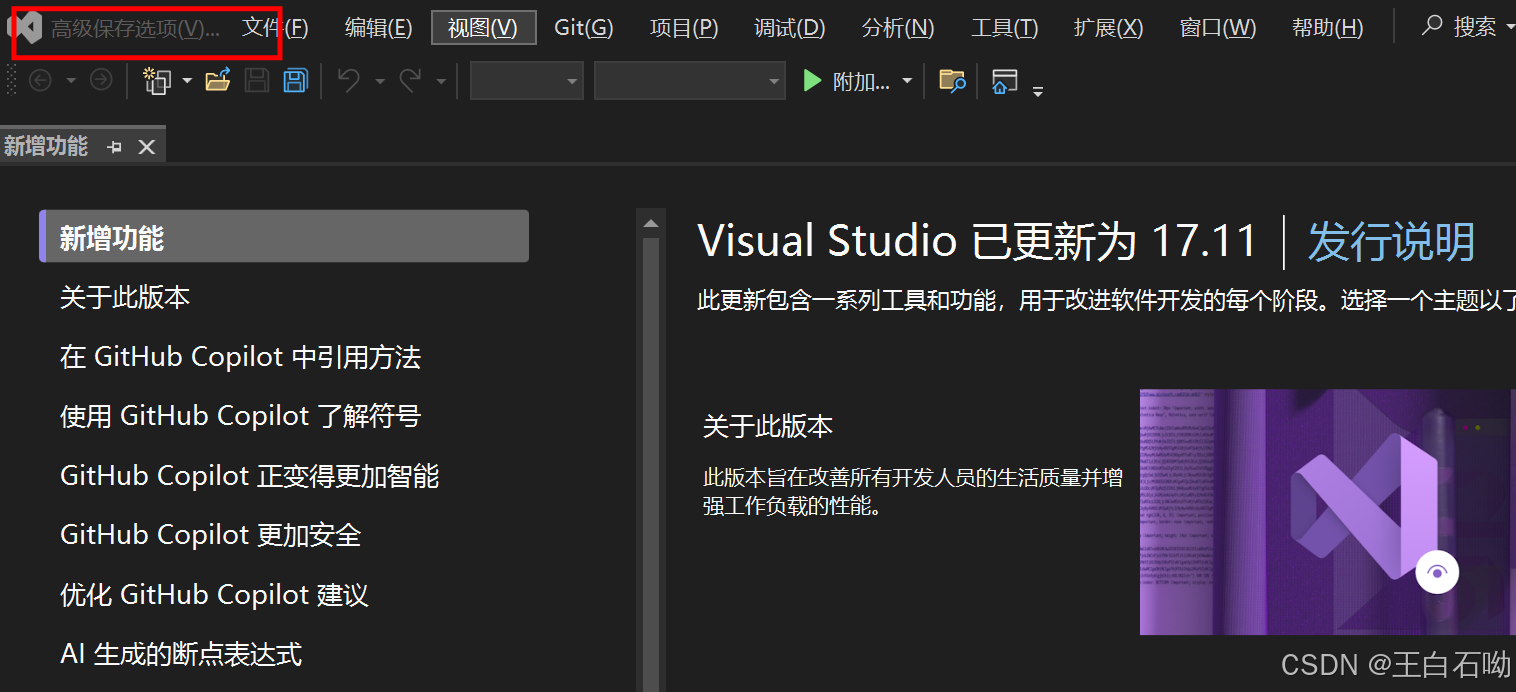1516x692 pixels.
Task: Open the 窗口(W) menu
Action: click(1218, 27)
